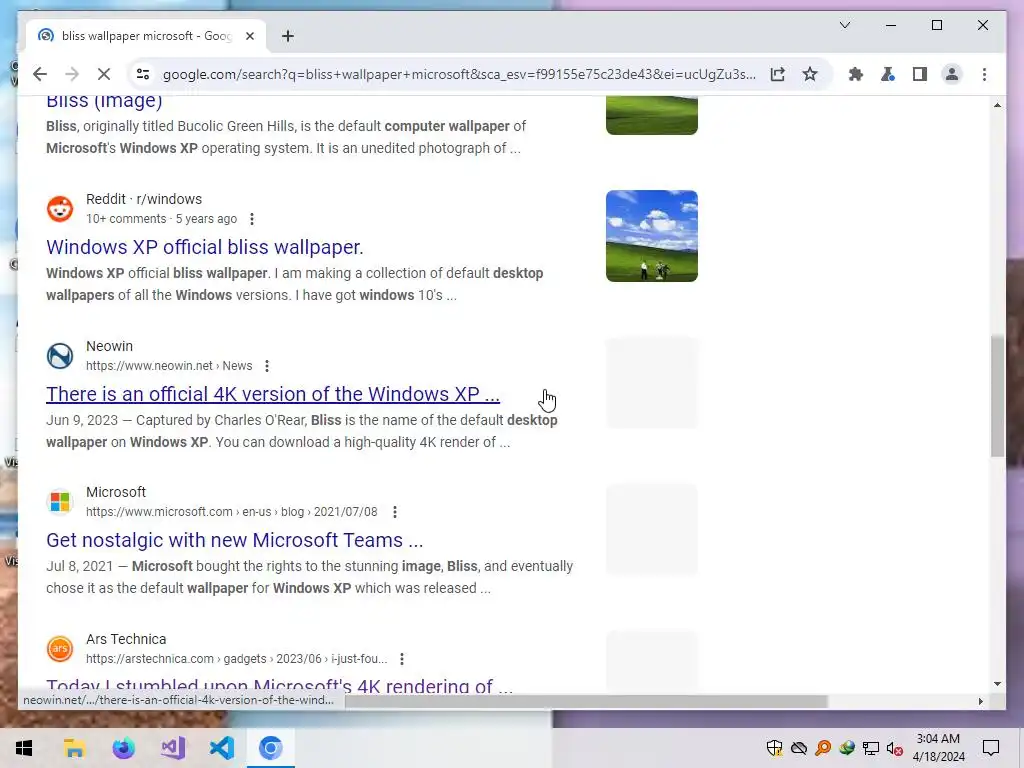Click the forward navigation arrow
1024x768 pixels.
click(72, 74)
